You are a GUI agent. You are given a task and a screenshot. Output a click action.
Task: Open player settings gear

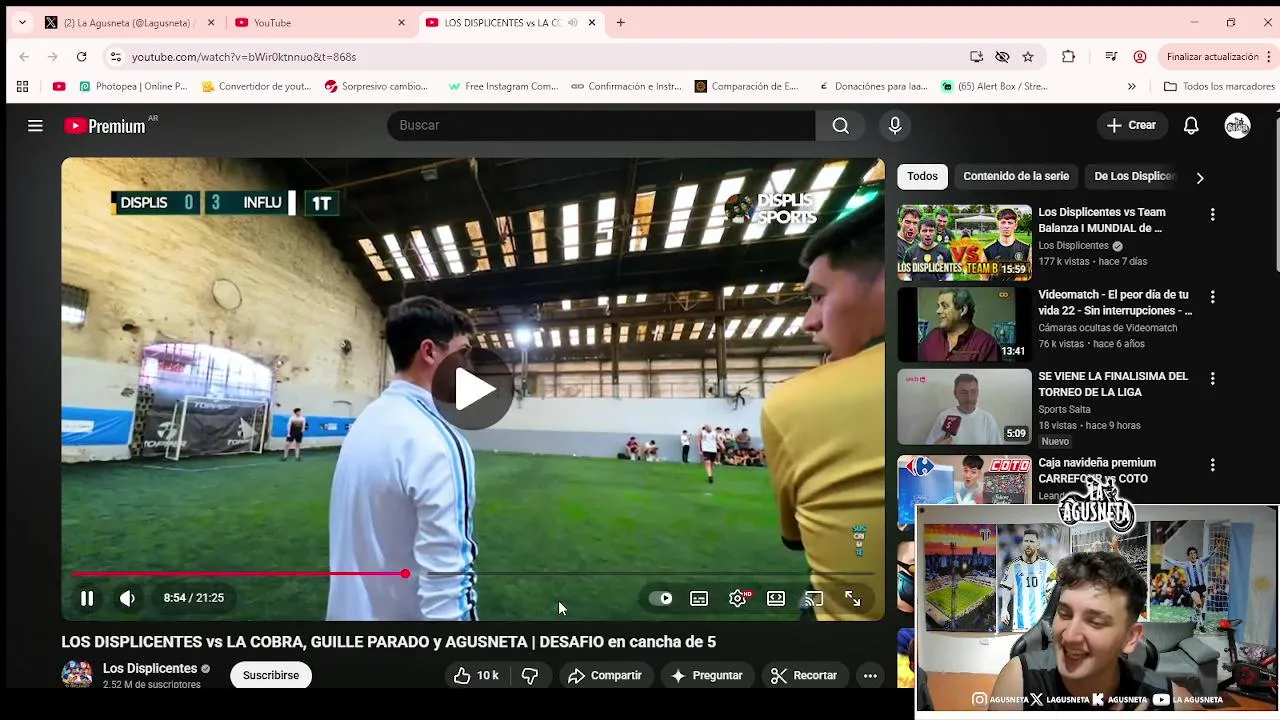[x=738, y=598]
